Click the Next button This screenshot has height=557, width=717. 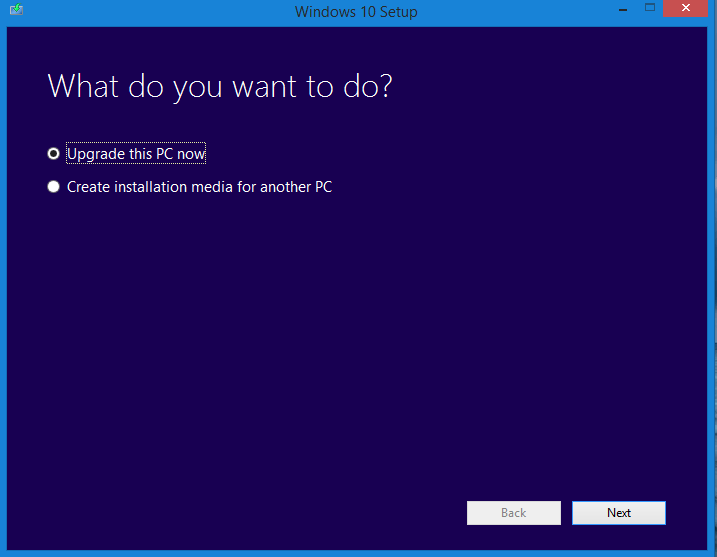pos(619,513)
